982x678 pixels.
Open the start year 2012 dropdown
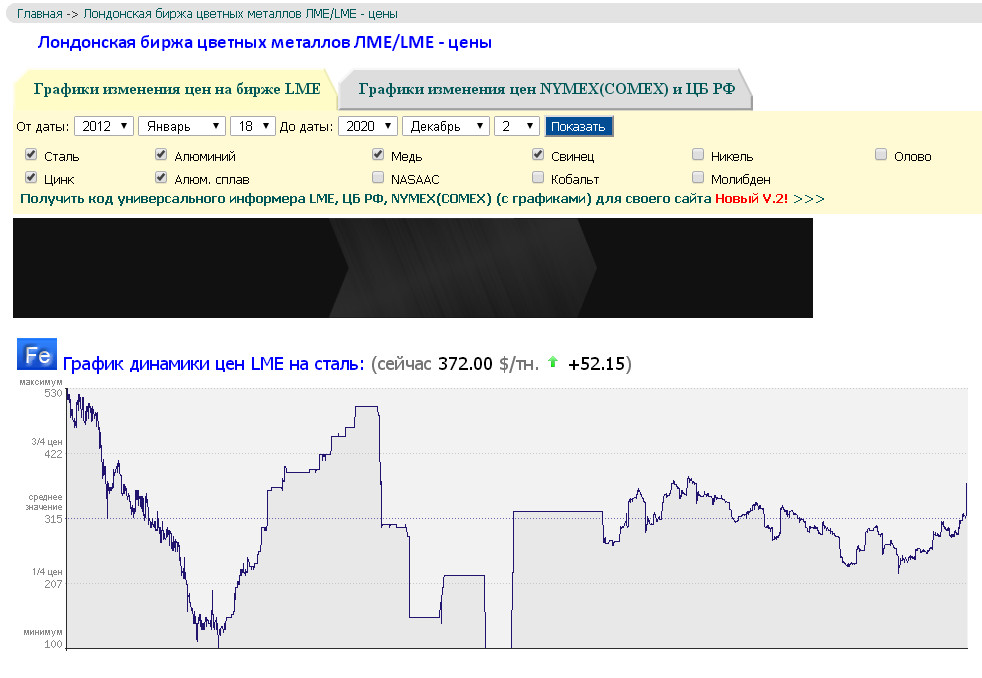[104, 126]
